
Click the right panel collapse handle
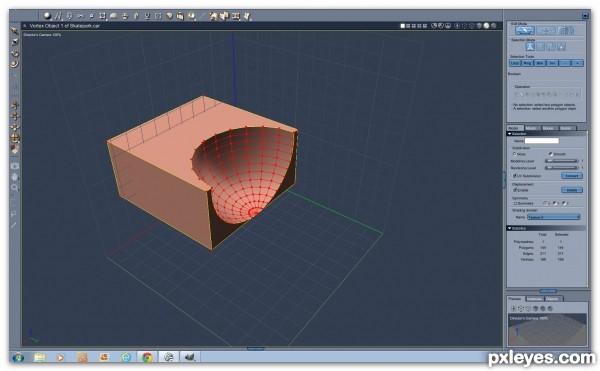[504, 180]
